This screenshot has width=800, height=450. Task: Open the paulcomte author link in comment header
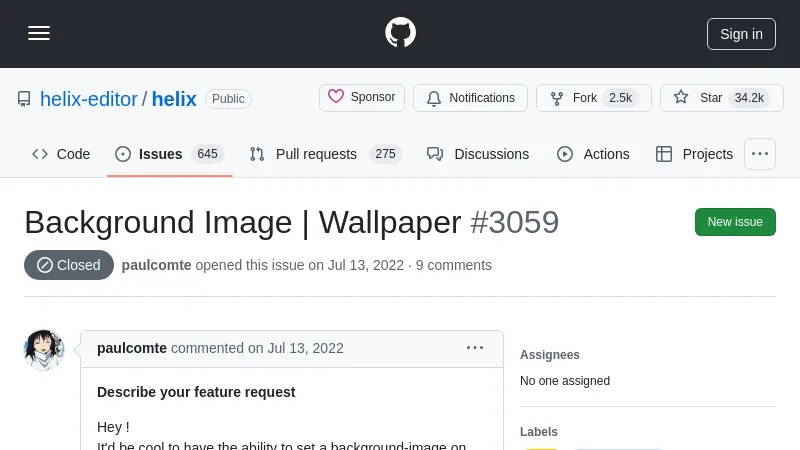(x=132, y=348)
